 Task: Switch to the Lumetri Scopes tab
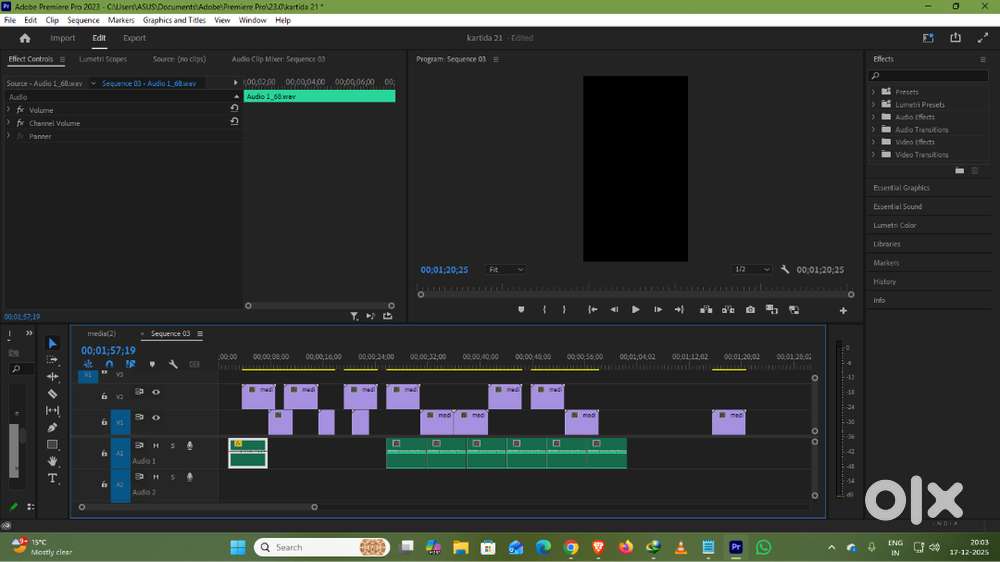click(103, 59)
